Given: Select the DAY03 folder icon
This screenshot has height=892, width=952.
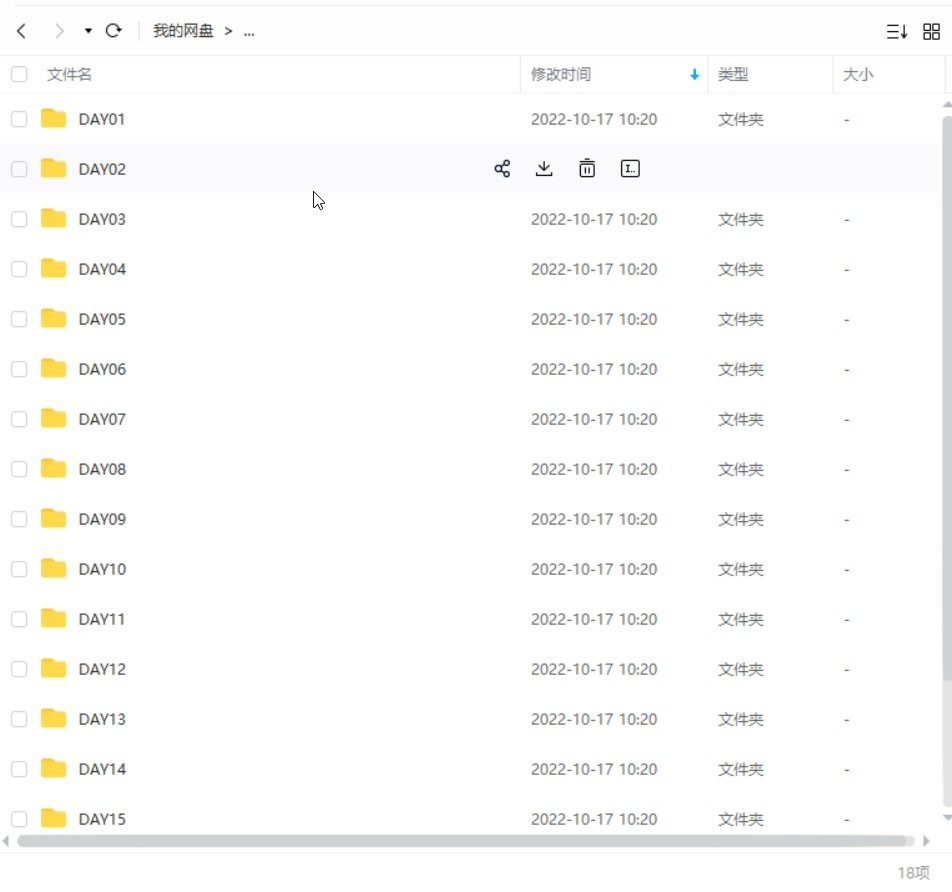Looking at the screenshot, I should pos(53,218).
